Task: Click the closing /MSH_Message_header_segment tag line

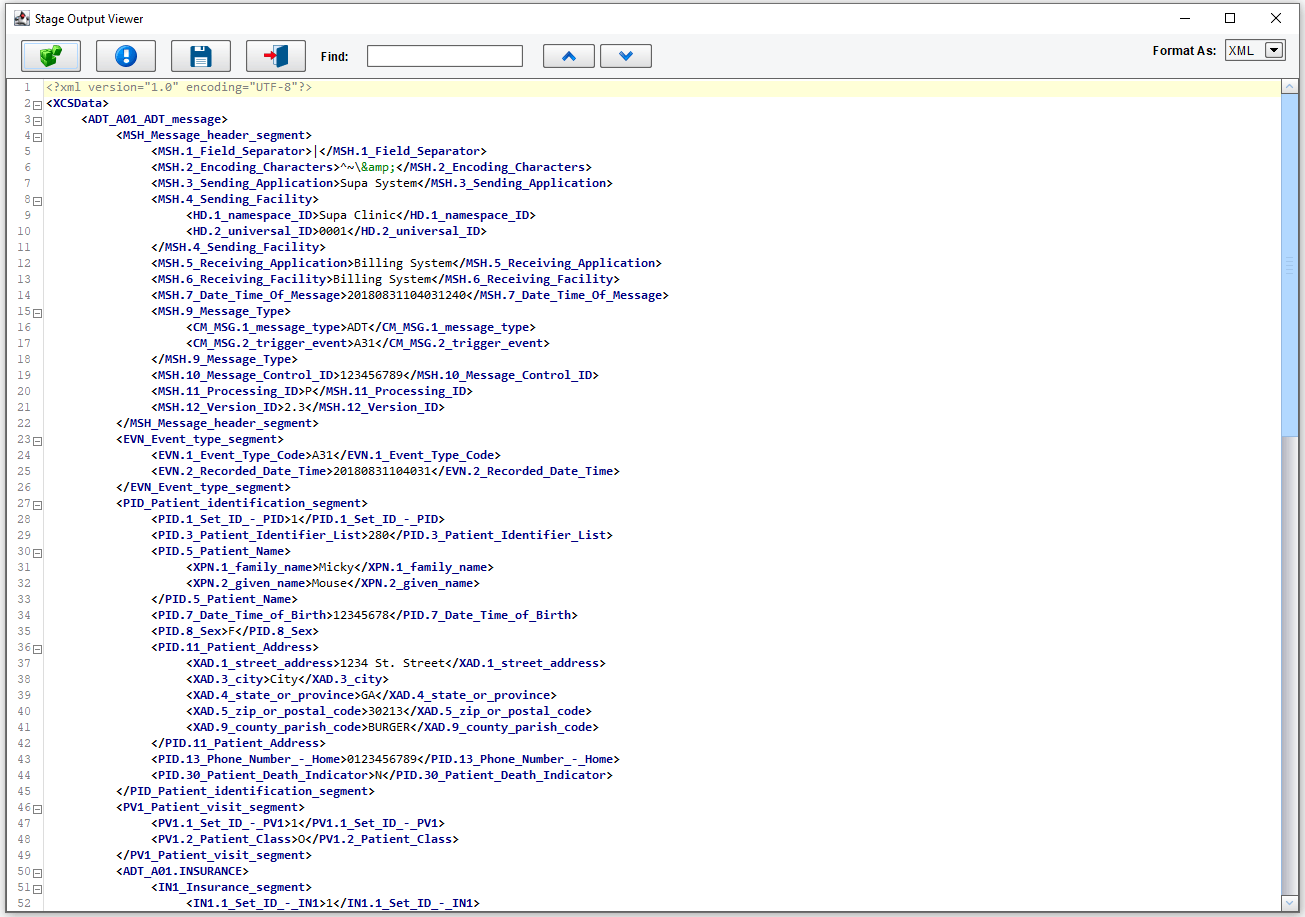Action: 217,423
